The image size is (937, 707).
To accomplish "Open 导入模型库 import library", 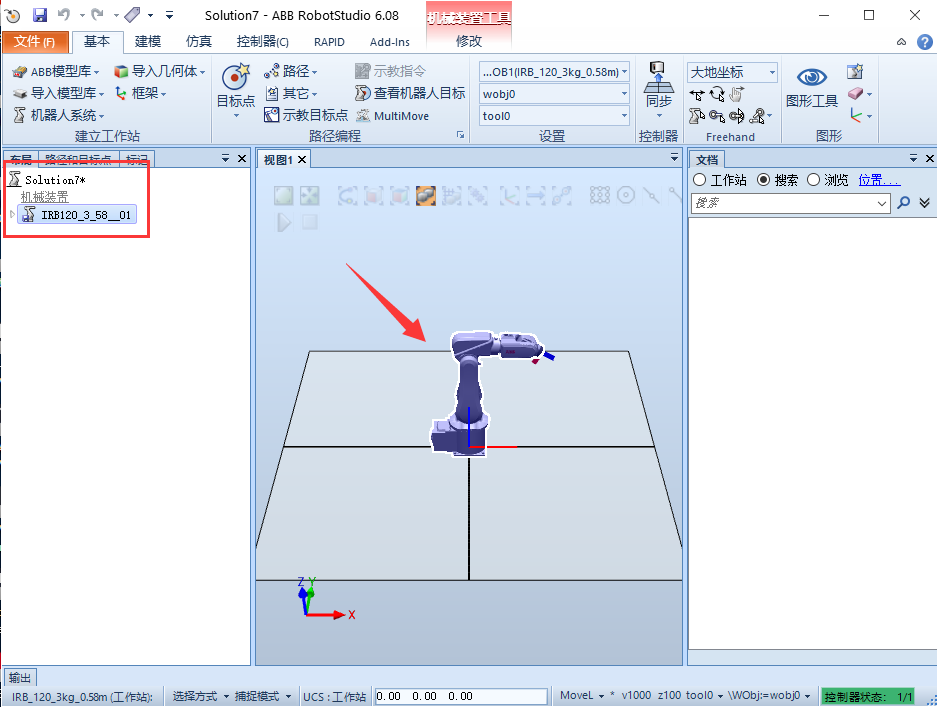I will point(58,94).
